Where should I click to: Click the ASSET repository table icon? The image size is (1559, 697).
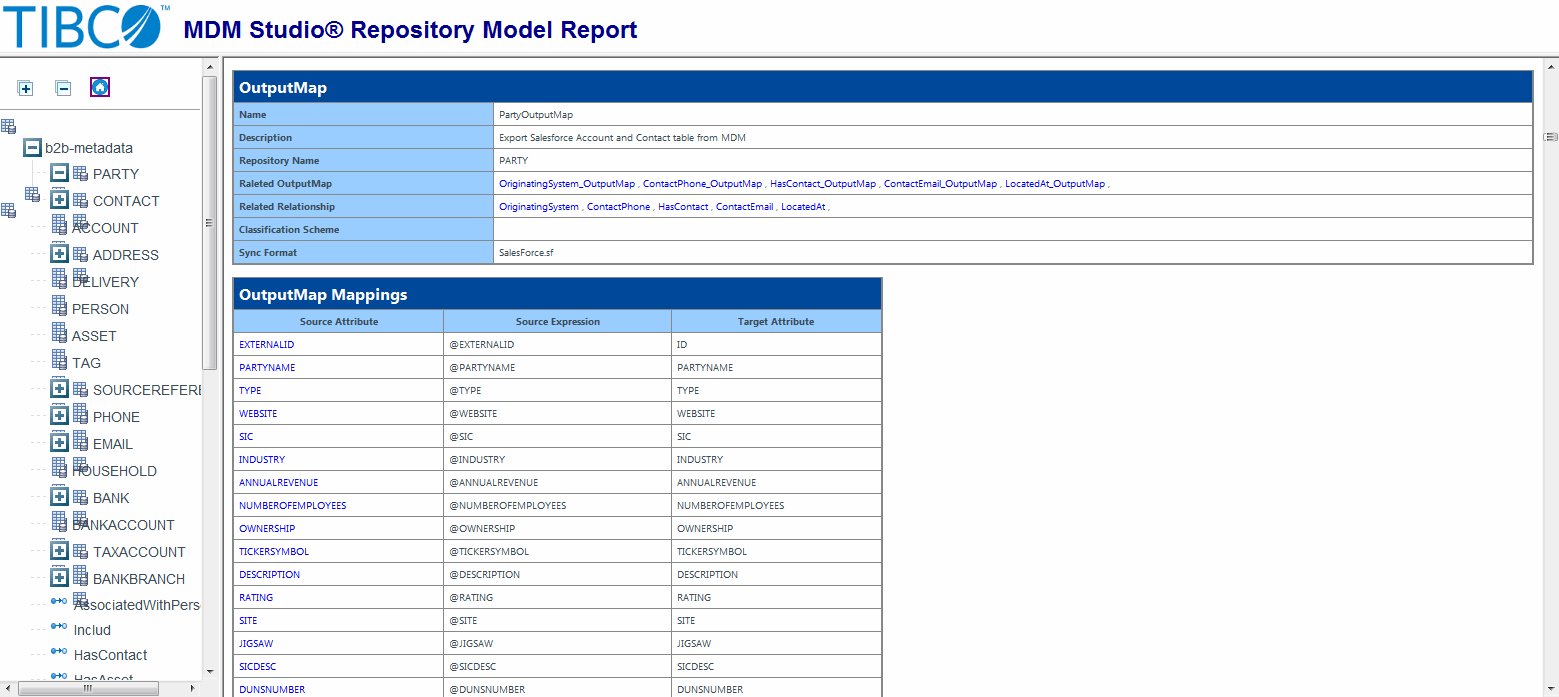tap(59, 333)
